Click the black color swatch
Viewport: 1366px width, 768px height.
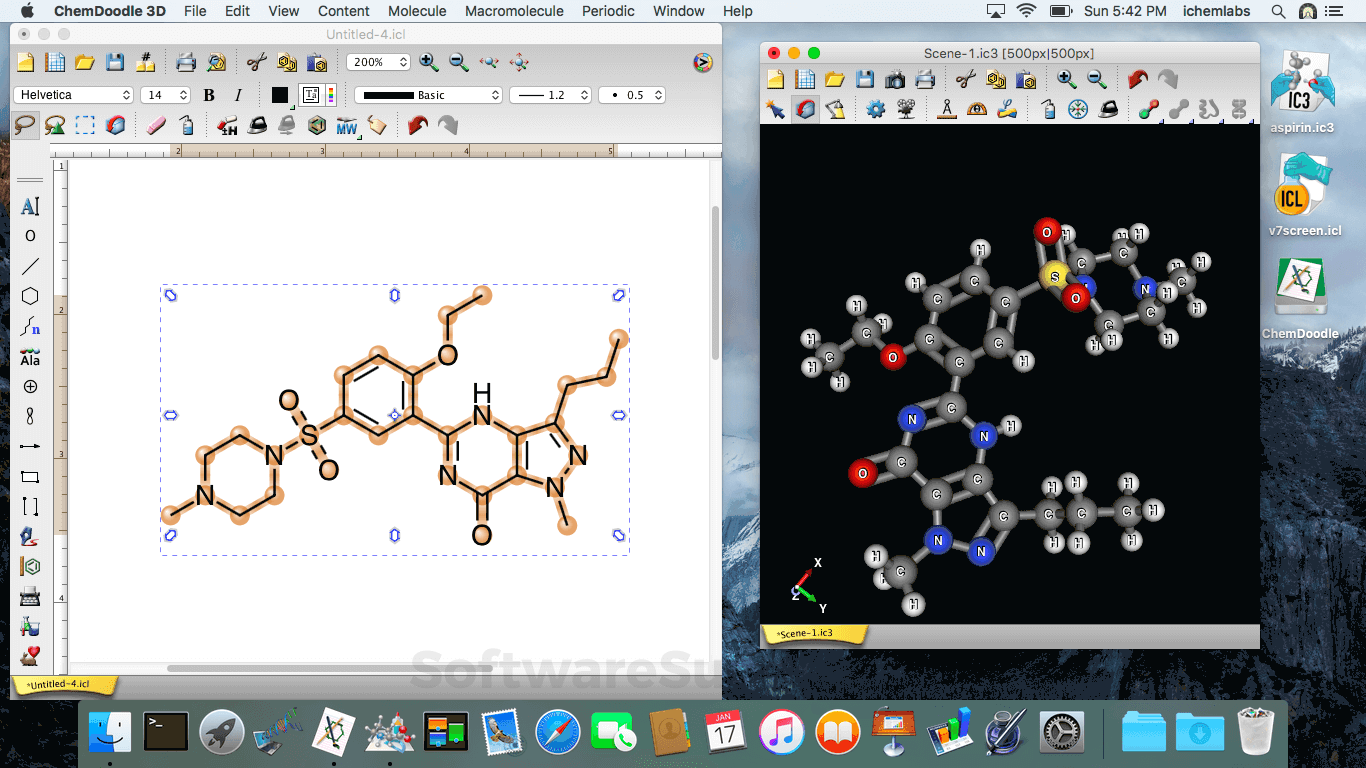pyautogui.click(x=280, y=95)
